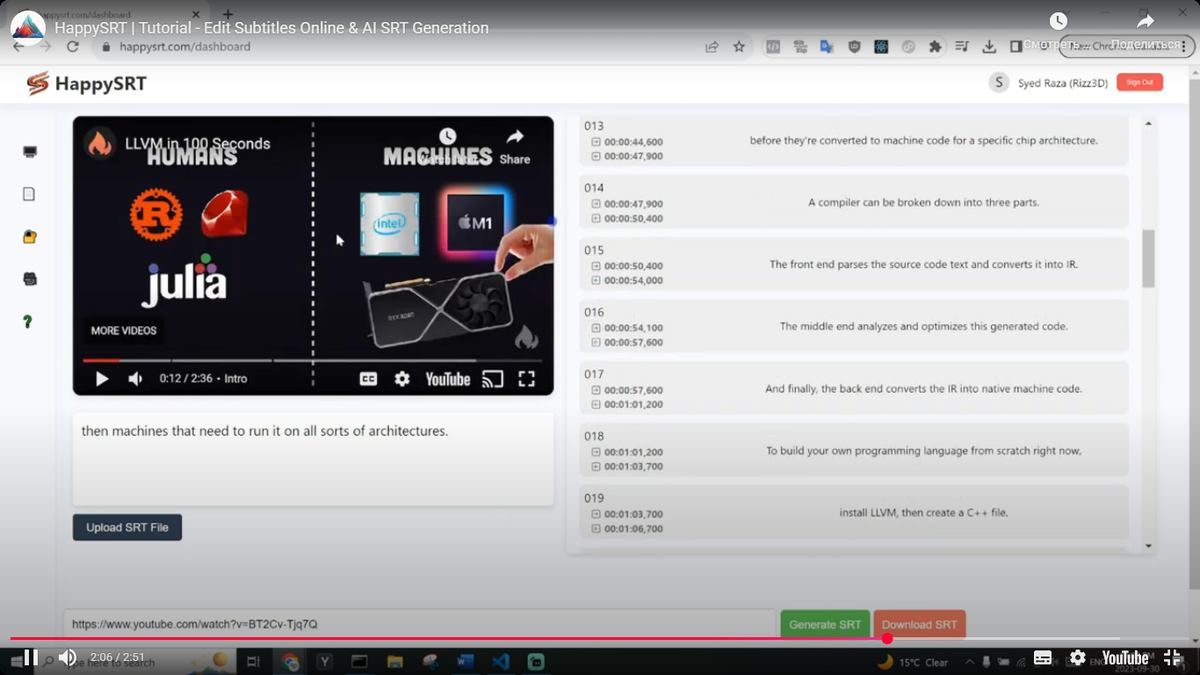Viewport: 1200px width, 675px height.
Task: Click MORE VIDEOS in embedded player
Action: click(x=124, y=331)
